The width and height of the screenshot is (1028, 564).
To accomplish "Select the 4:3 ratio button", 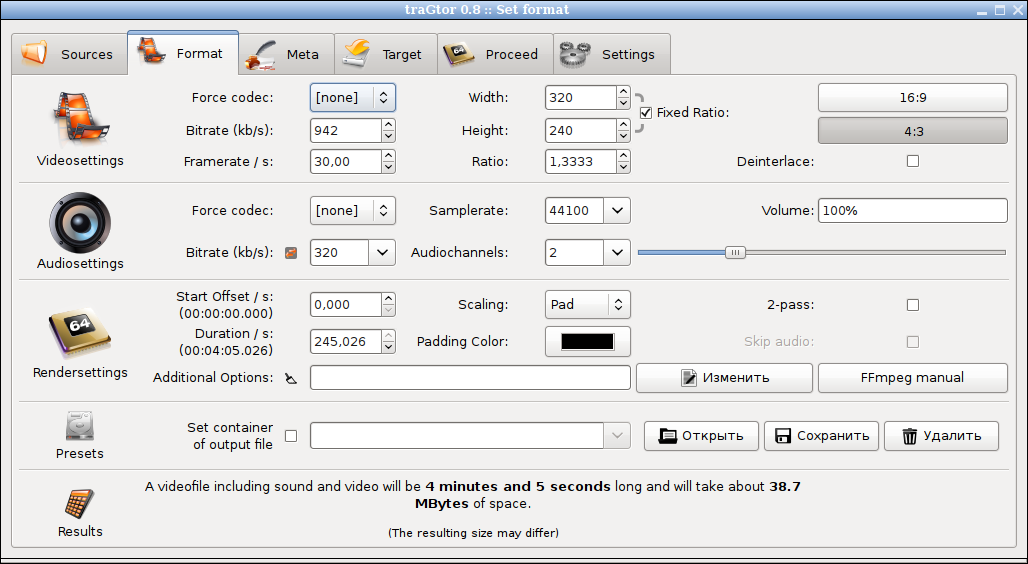I will click(913, 131).
